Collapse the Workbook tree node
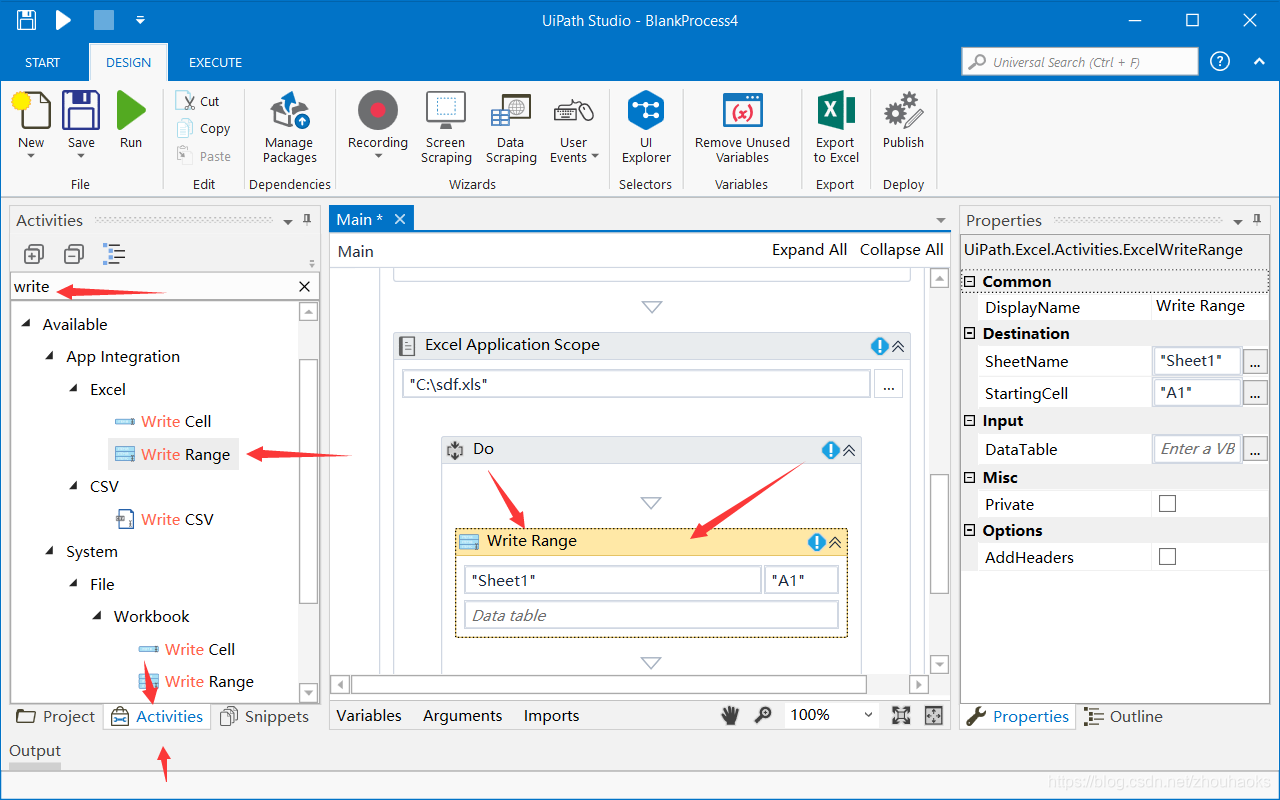1280x800 pixels. click(97, 617)
